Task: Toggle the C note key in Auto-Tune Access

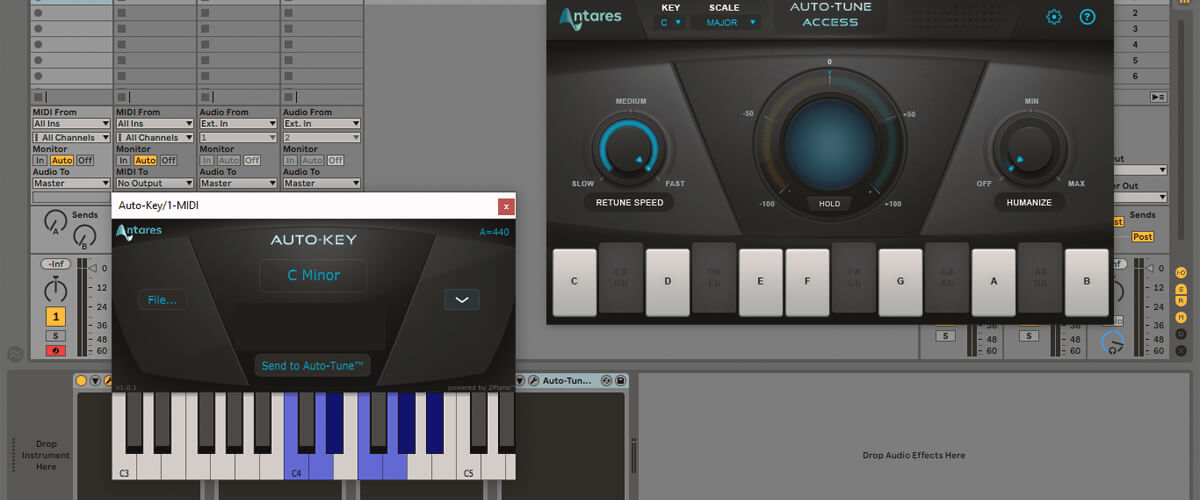Action: pos(575,281)
